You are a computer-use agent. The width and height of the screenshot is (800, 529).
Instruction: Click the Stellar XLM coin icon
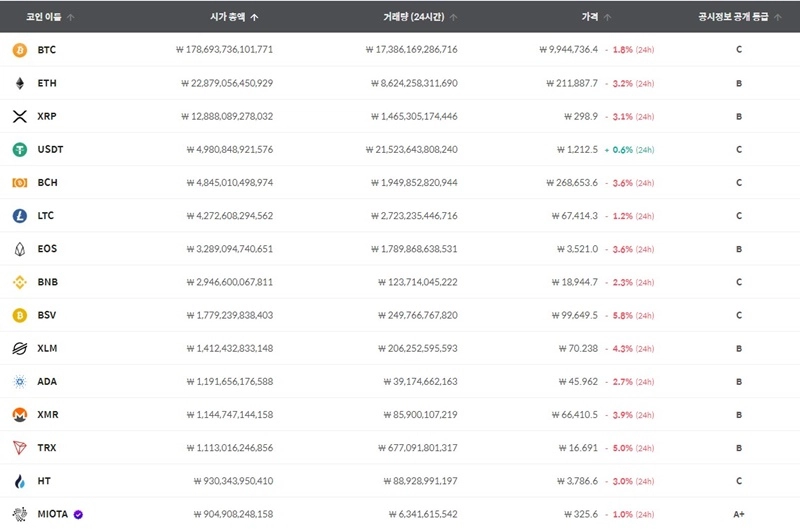point(19,348)
